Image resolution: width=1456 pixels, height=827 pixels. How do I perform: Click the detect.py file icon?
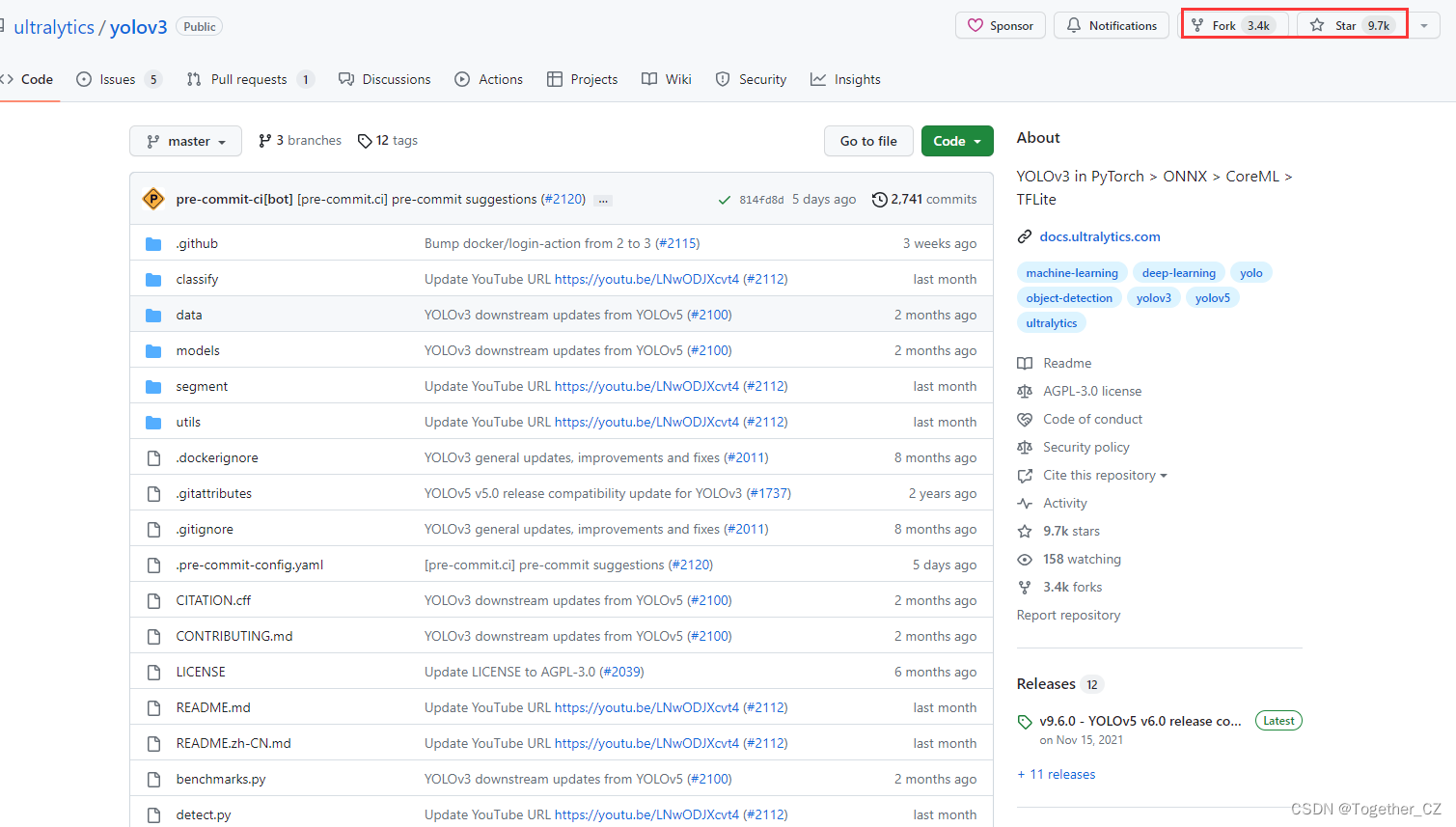153,815
